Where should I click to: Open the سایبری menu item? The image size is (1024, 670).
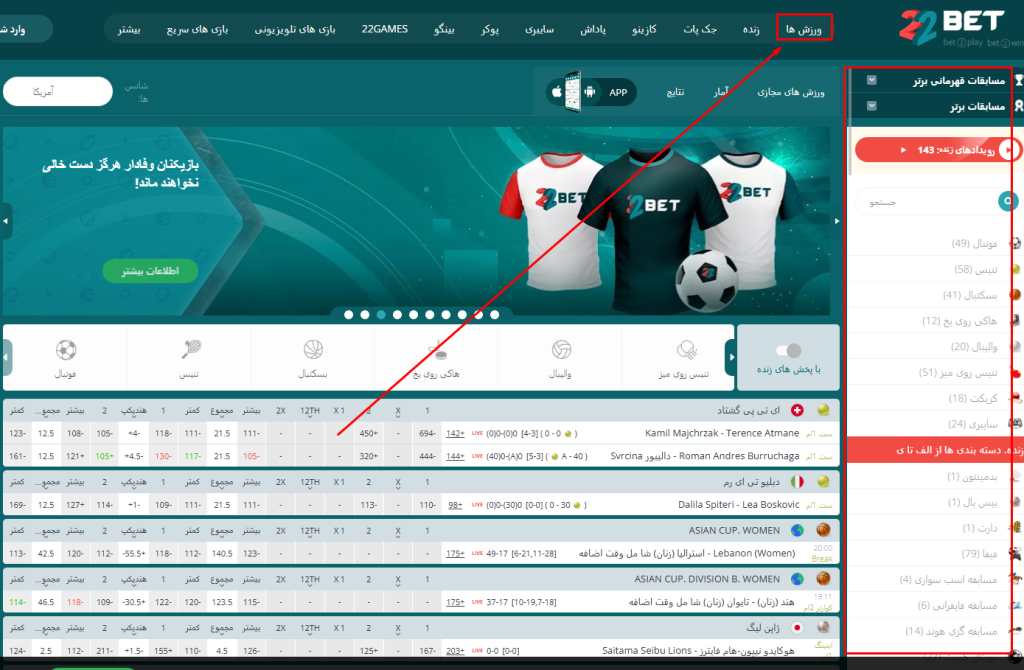[x=539, y=29]
